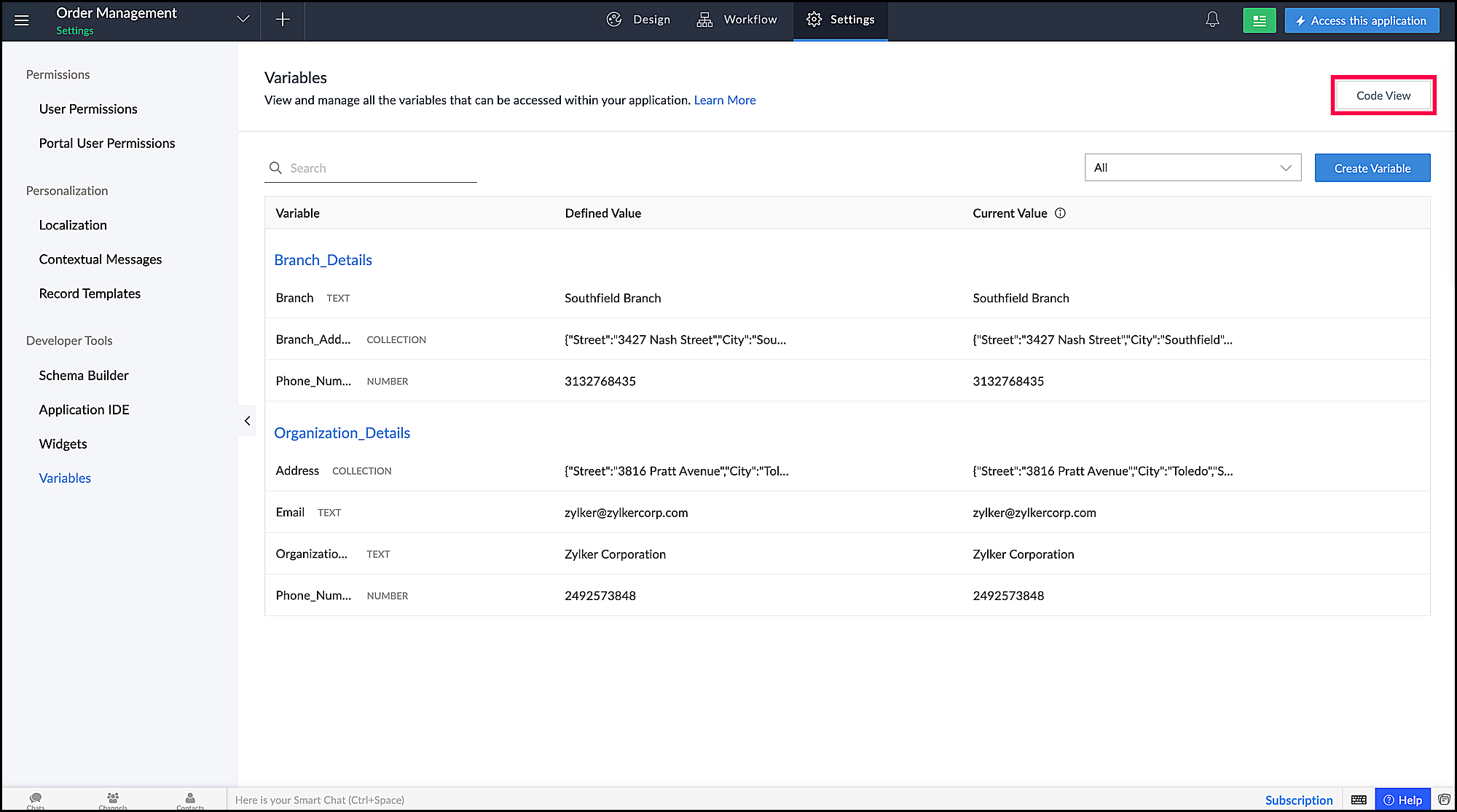
Task: Open the All filter dropdown
Action: 1193,167
